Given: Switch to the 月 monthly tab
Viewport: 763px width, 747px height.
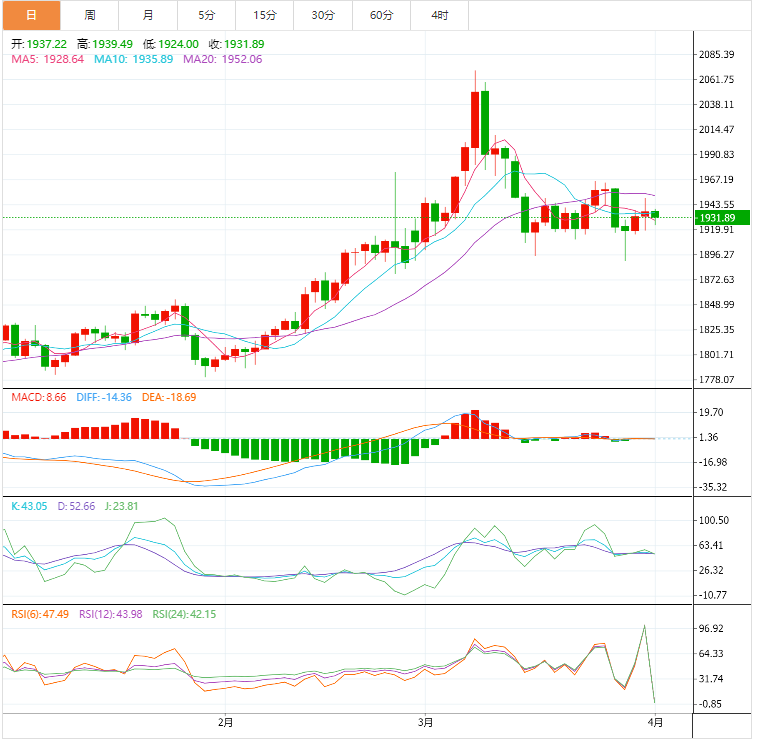Looking at the screenshot, I should tap(148, 16).
